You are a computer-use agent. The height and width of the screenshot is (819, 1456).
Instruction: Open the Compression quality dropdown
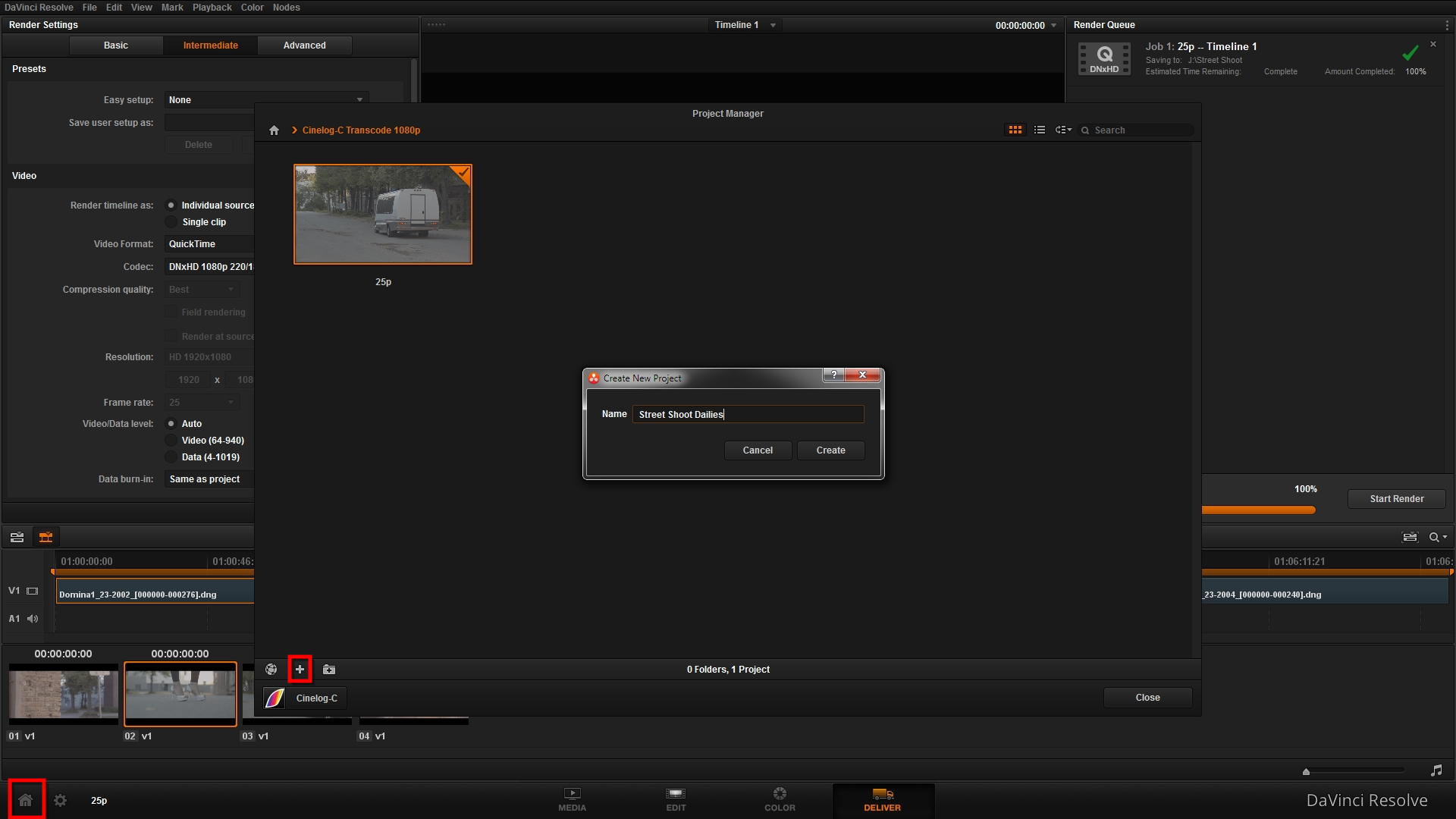tap(202, 290)
